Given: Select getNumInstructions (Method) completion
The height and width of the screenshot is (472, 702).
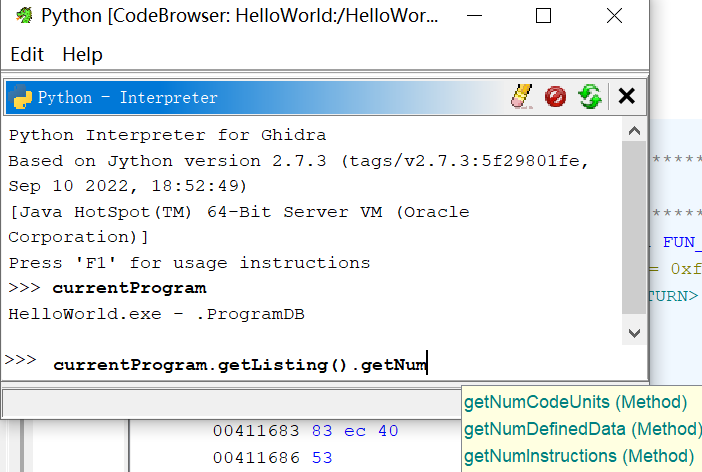Looking at the screenshot, I should tap(578, 456).
